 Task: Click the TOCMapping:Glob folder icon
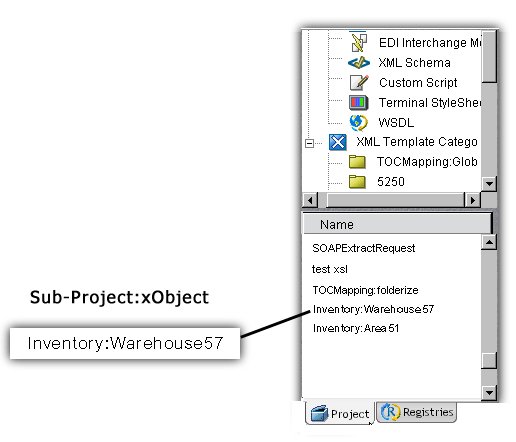tap(357, 162)
